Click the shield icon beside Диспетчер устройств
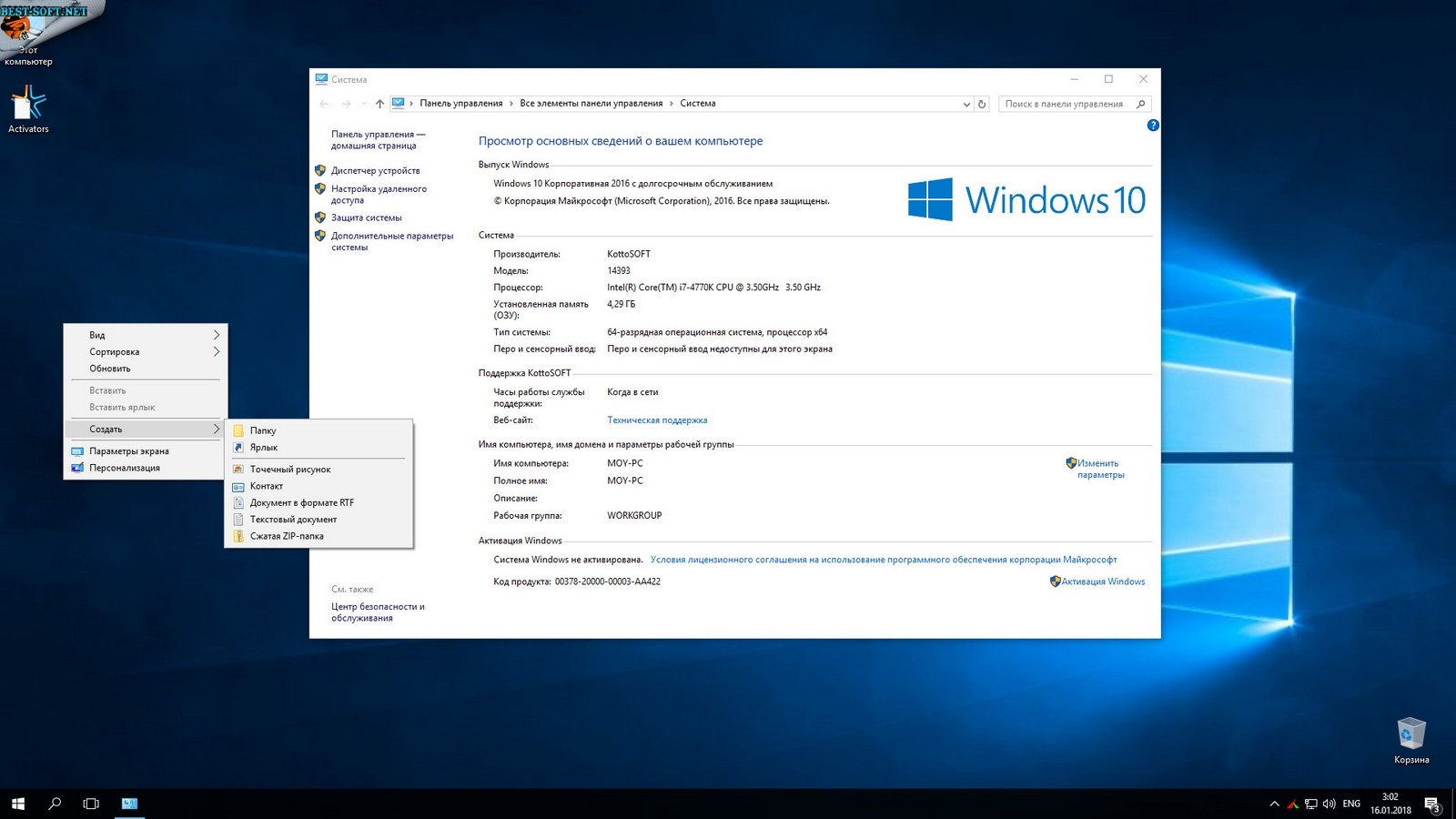 (x=320, y=171)
